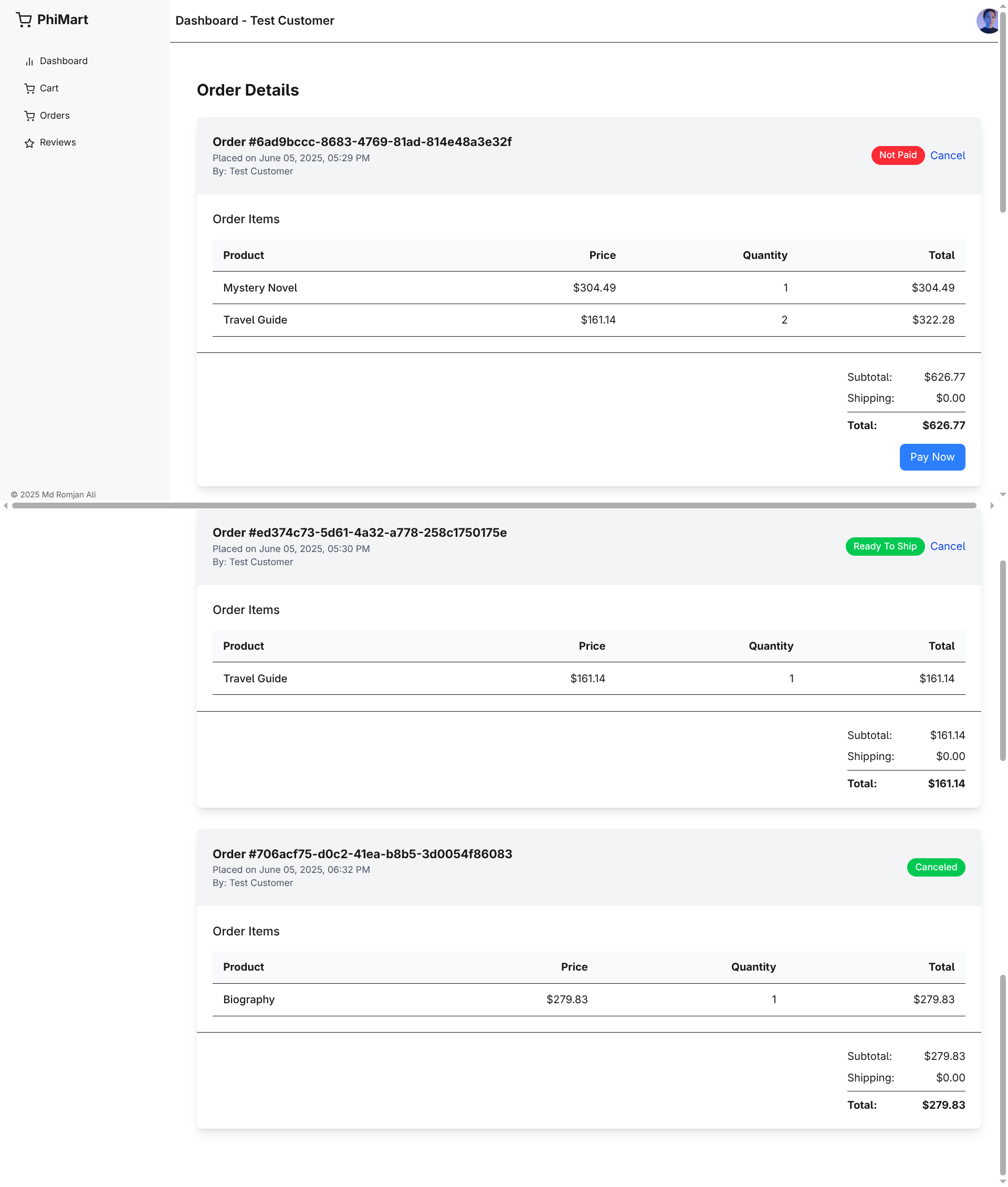Screen dimensions: 1008x1187
Task: Open the Dashboard sidebar entry
Action: [x=64, y=60]
